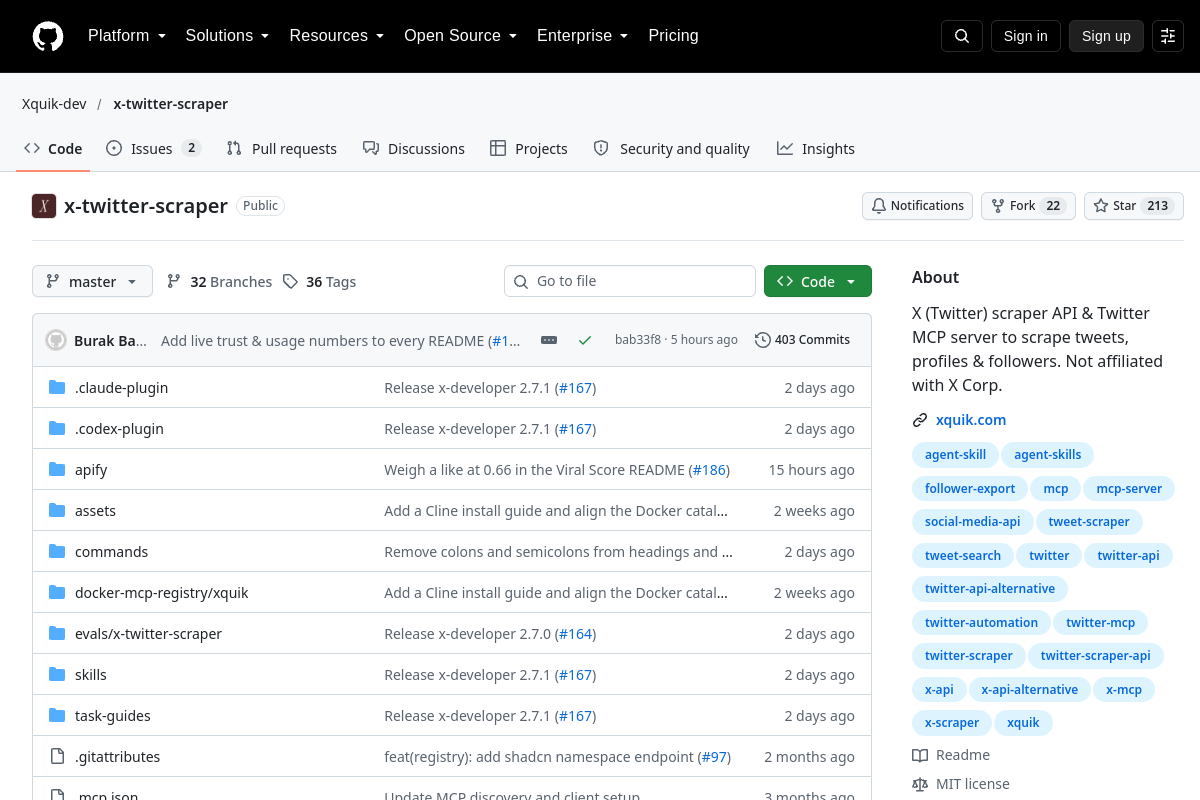This screenshot has height=800, width=1200.
Task: Switch to the Insights tab
Action: [x=816, y=148]
